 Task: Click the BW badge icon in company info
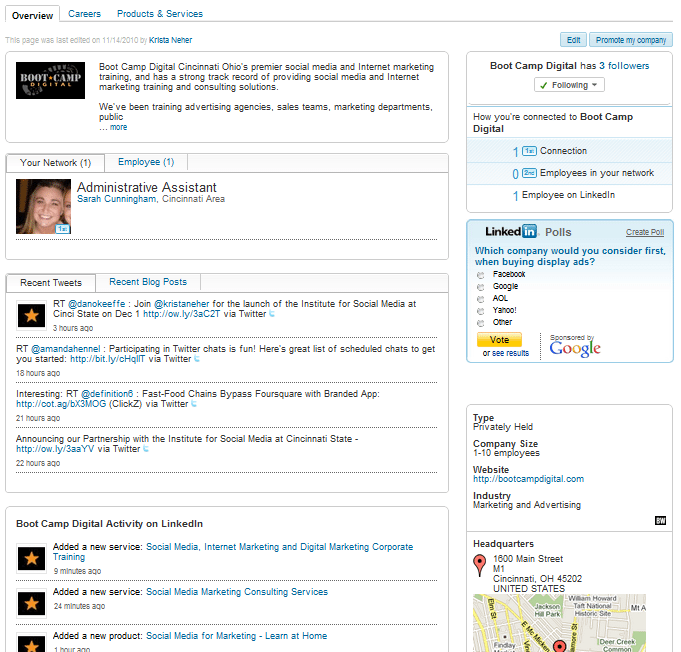(x=660, y=520)
